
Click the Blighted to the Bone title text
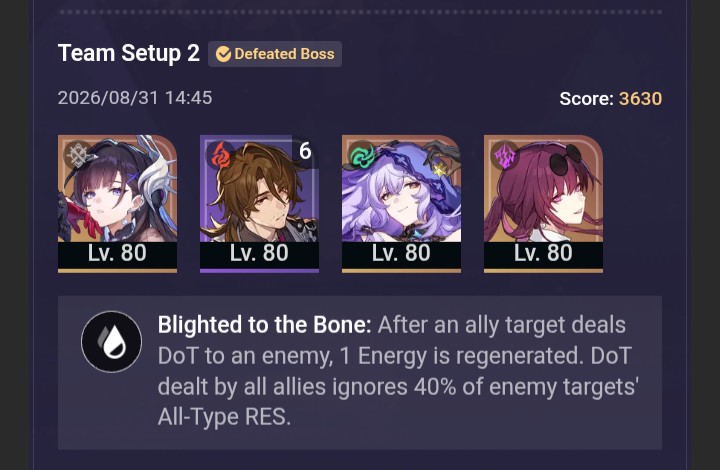coord(264,325)
